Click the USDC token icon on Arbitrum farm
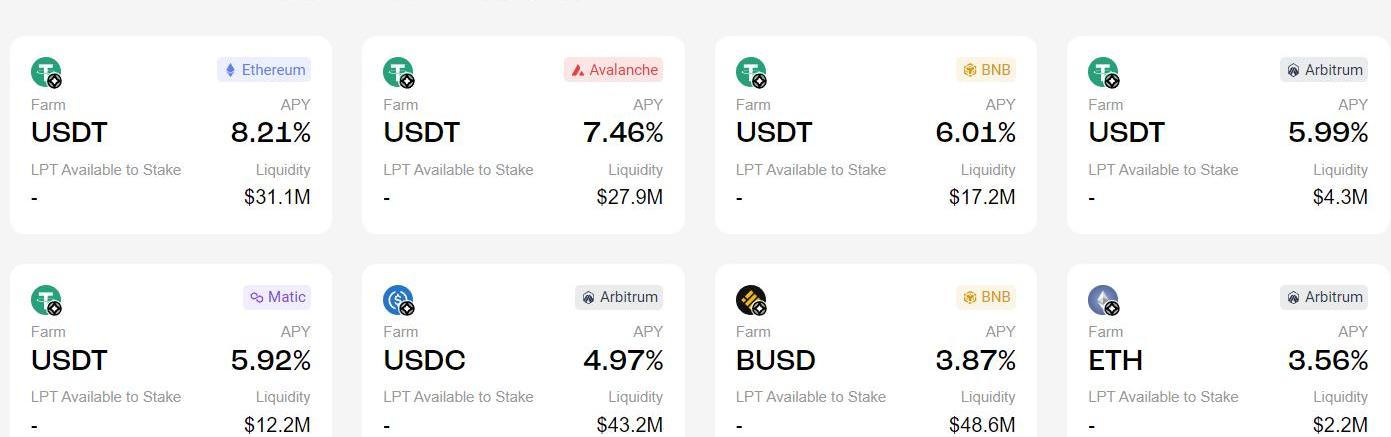 coord(398,300)
